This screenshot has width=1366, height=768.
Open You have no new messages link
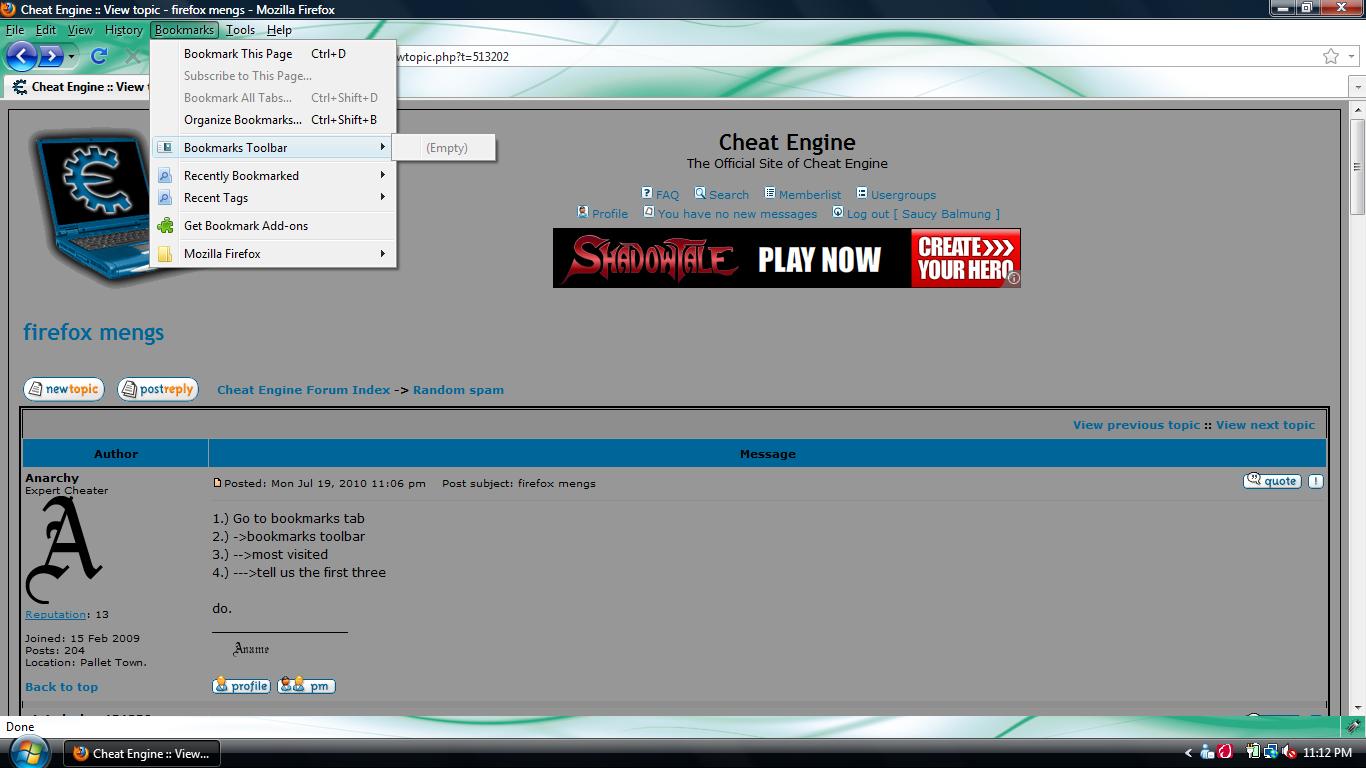coord(737,214)
